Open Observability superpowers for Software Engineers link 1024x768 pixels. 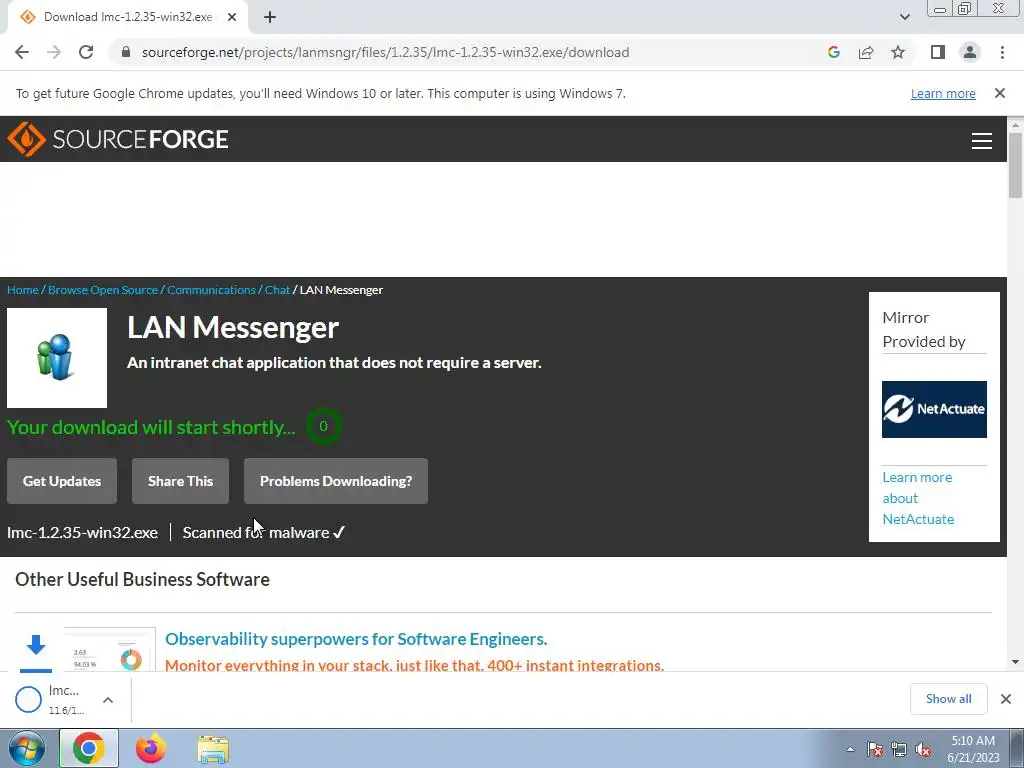click(356, 639)
